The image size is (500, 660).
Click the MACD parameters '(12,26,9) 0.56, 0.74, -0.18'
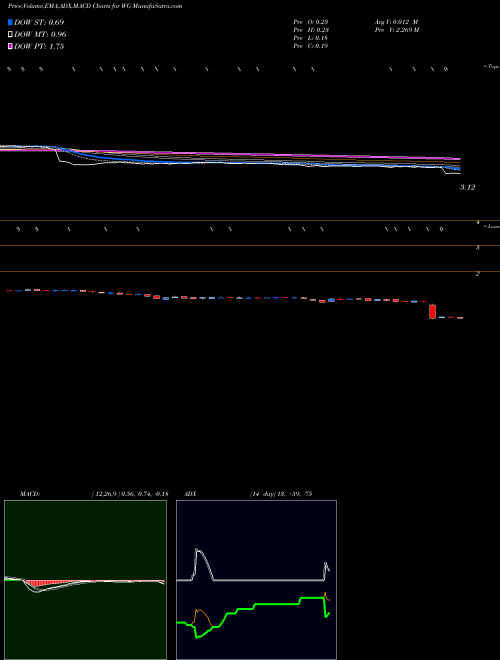pyautogui.click(x=130, y=494)
